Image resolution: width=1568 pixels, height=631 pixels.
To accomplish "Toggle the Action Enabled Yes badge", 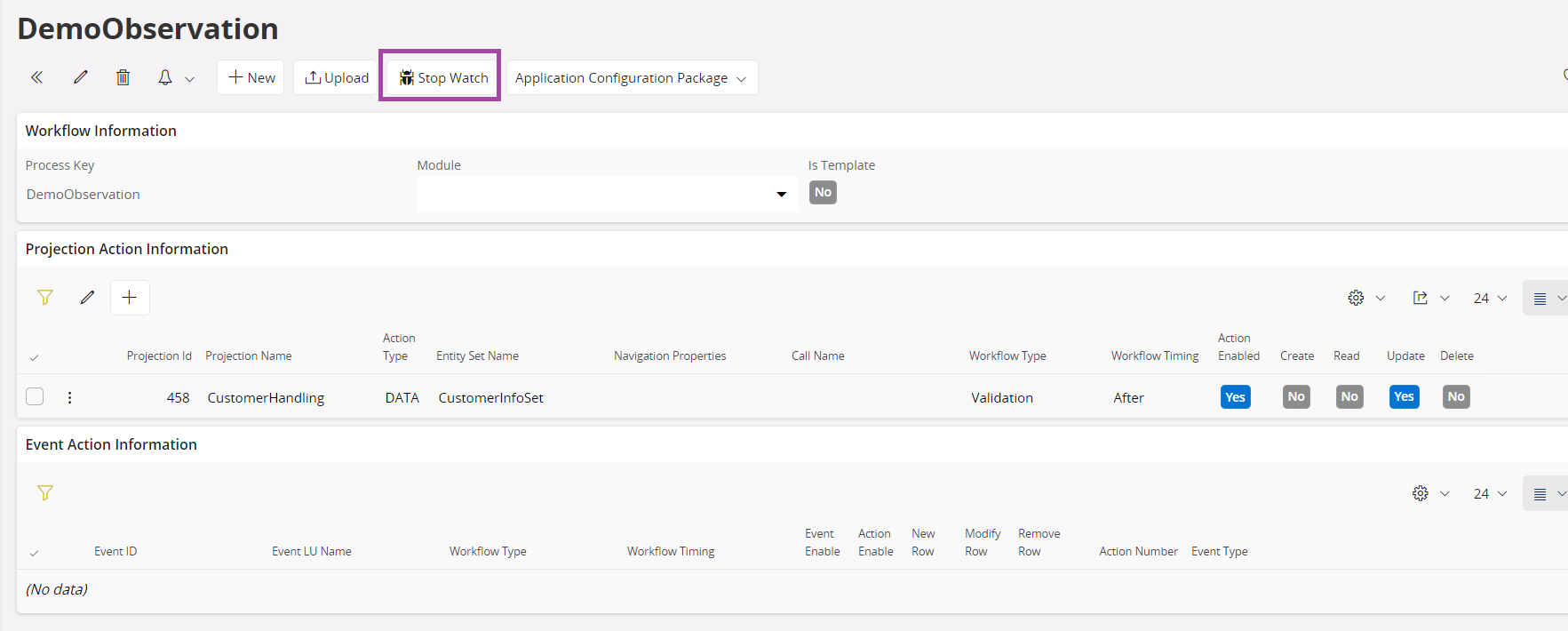I will coord(1235,397).
